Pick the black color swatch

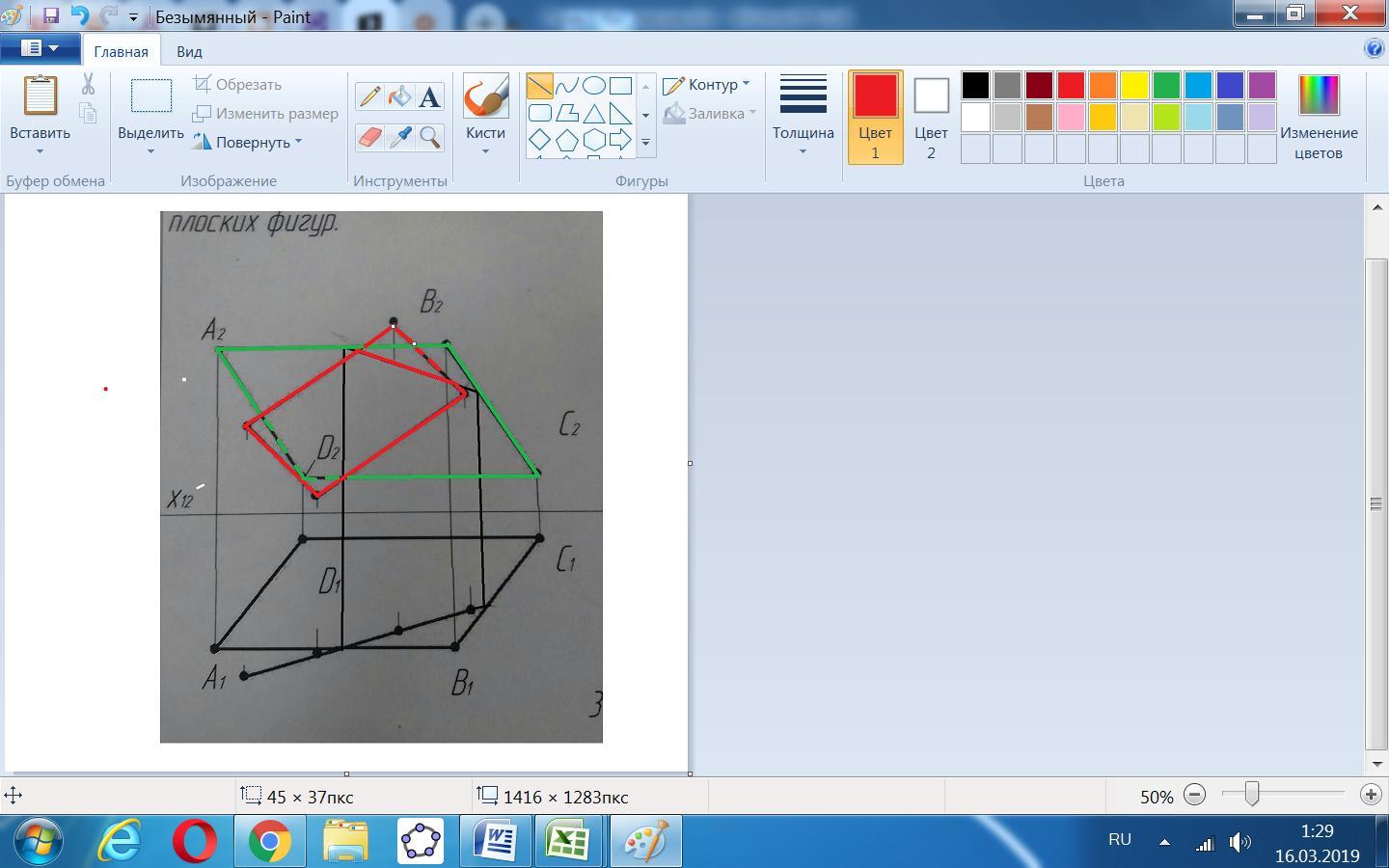pyautogui.click(x=975, y=85)
